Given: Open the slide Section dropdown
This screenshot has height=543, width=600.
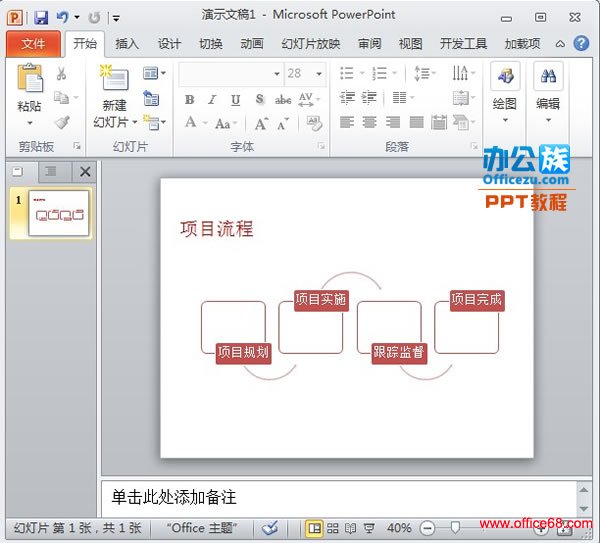Looking at the screenshot, I should click(x=154, y=122).
